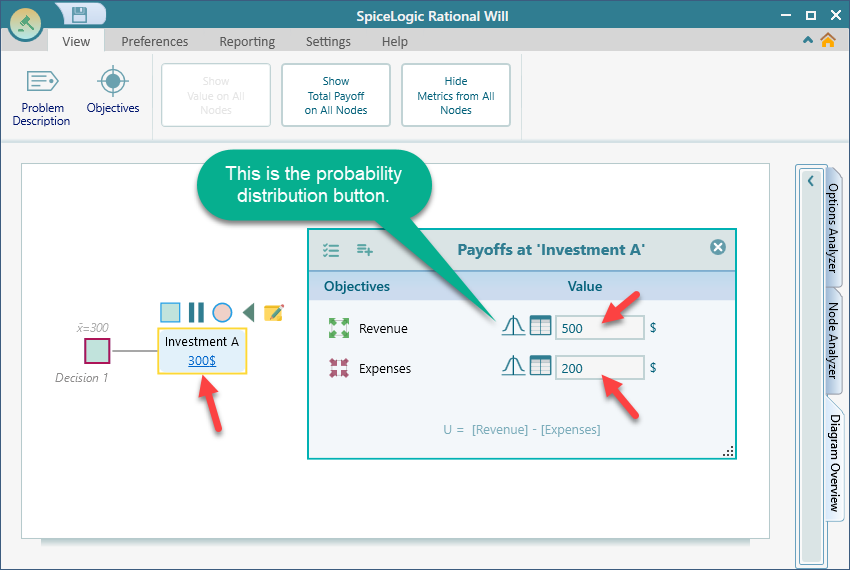Open the table icon for Expenses
850x570 pixels.
tap(540, 367)
